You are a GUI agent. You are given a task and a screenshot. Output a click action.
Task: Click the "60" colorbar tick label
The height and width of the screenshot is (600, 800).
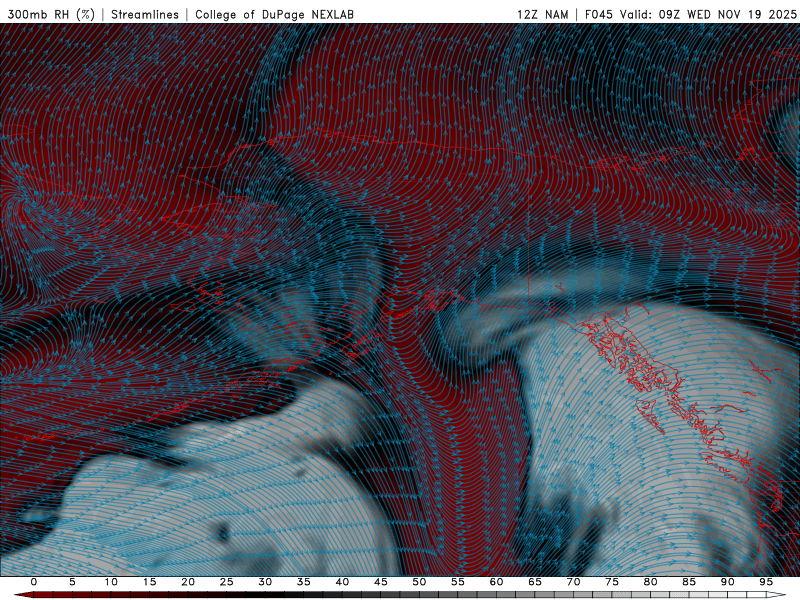[x=496, y=582]
